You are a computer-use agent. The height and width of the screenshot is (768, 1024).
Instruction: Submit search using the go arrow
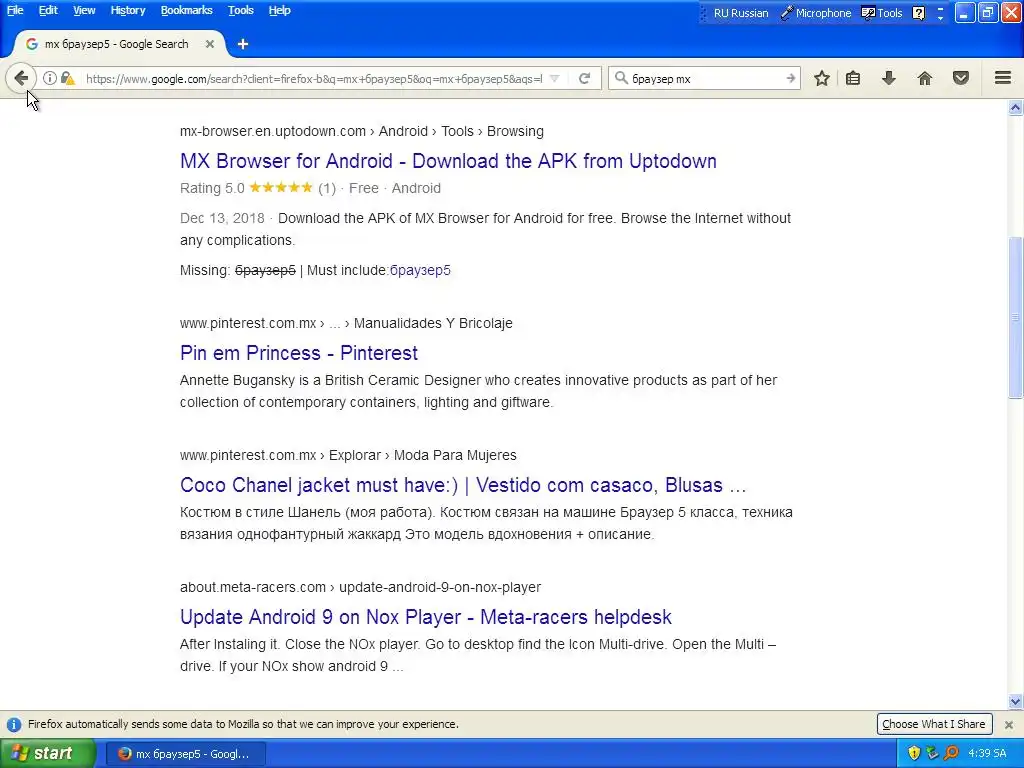tap(791, 78)
